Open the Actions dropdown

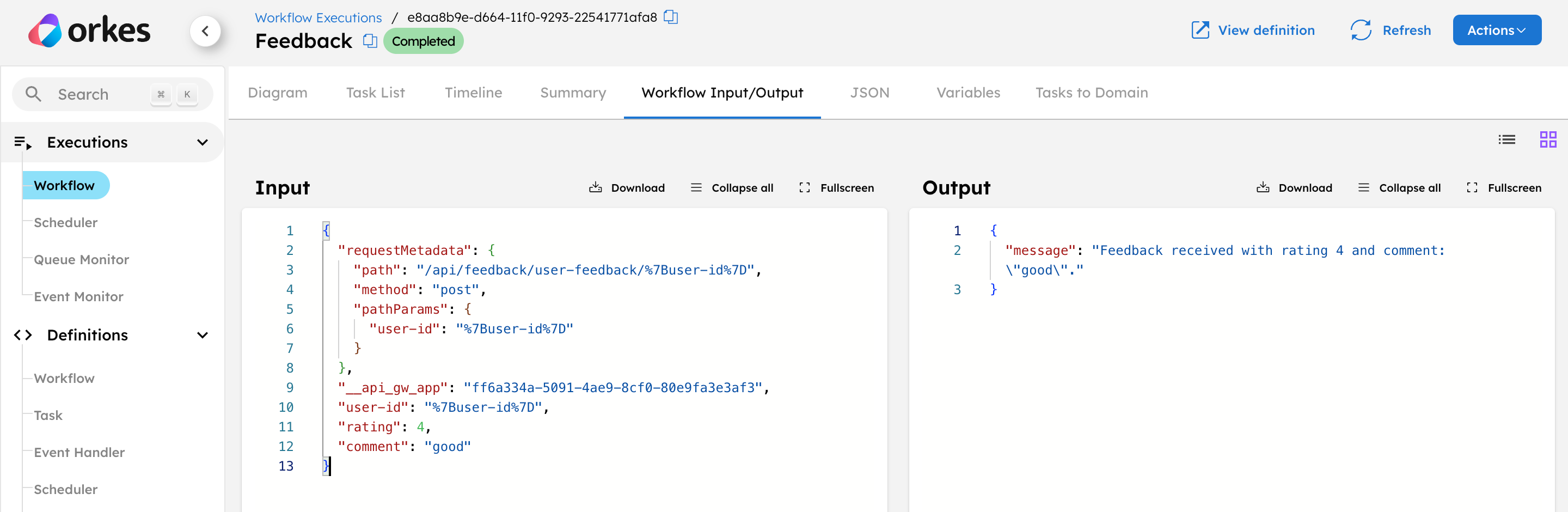(1496, 31)
